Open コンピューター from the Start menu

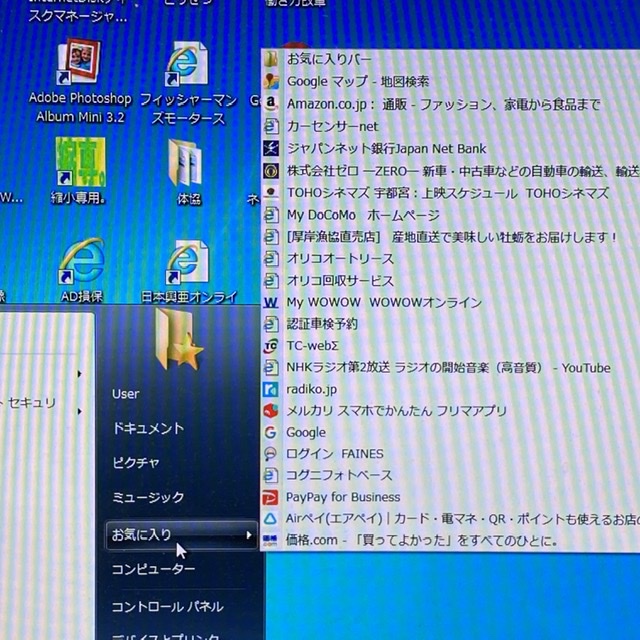click(153, 569)
